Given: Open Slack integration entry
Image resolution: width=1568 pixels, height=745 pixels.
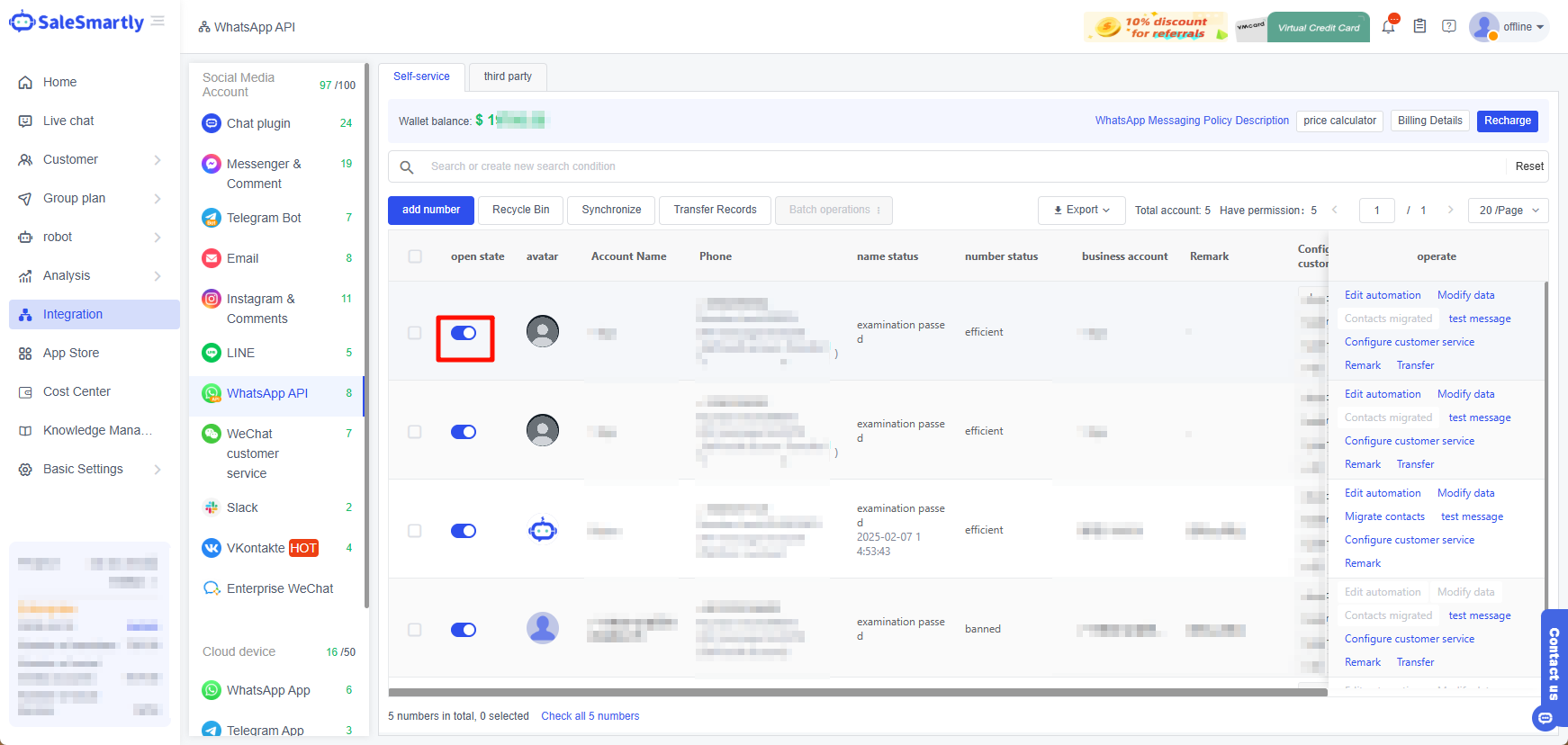Looking at the screenshot, I should (242, 507).
